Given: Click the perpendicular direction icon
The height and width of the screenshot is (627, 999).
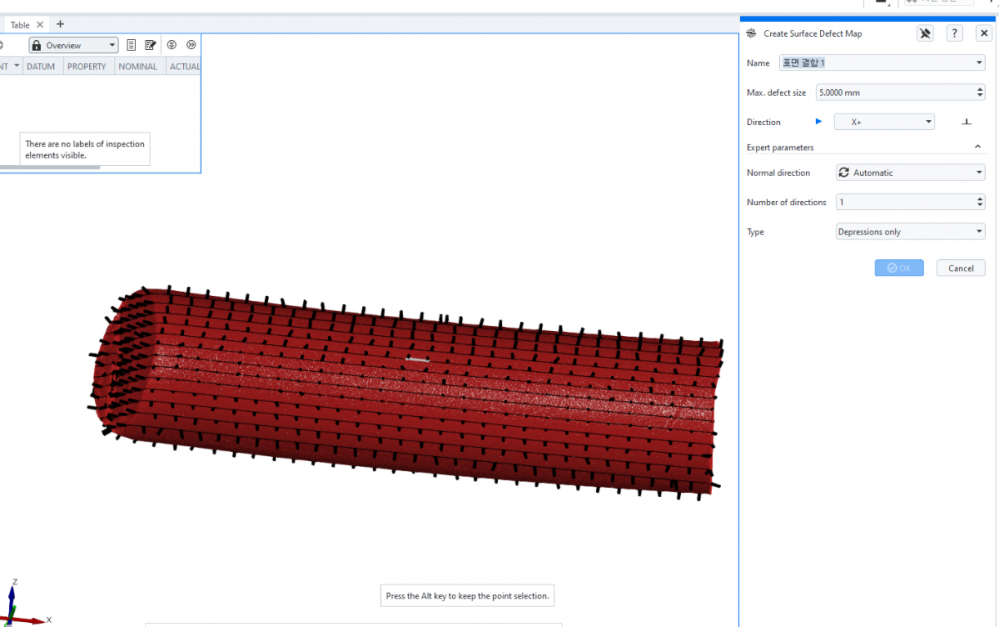Looking at the screenshot, I should pyautogui.click(x=966, y=122).
